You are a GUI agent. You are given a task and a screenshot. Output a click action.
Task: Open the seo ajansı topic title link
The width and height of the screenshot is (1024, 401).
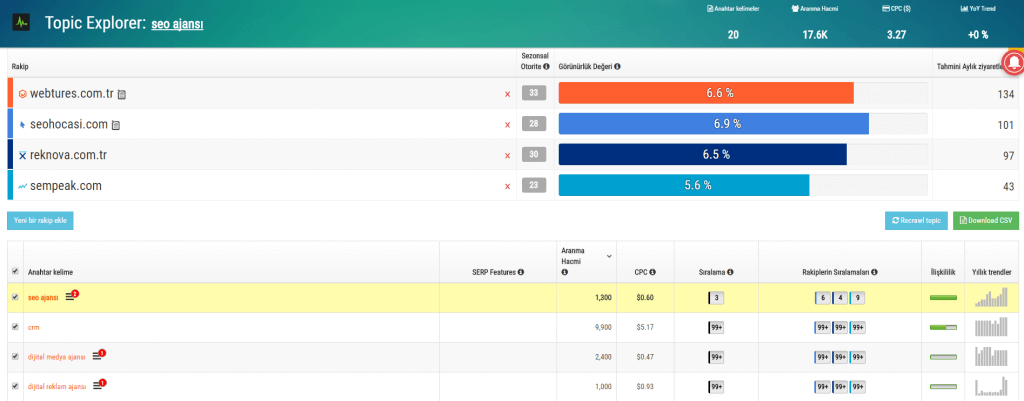(x=177, y=25)
